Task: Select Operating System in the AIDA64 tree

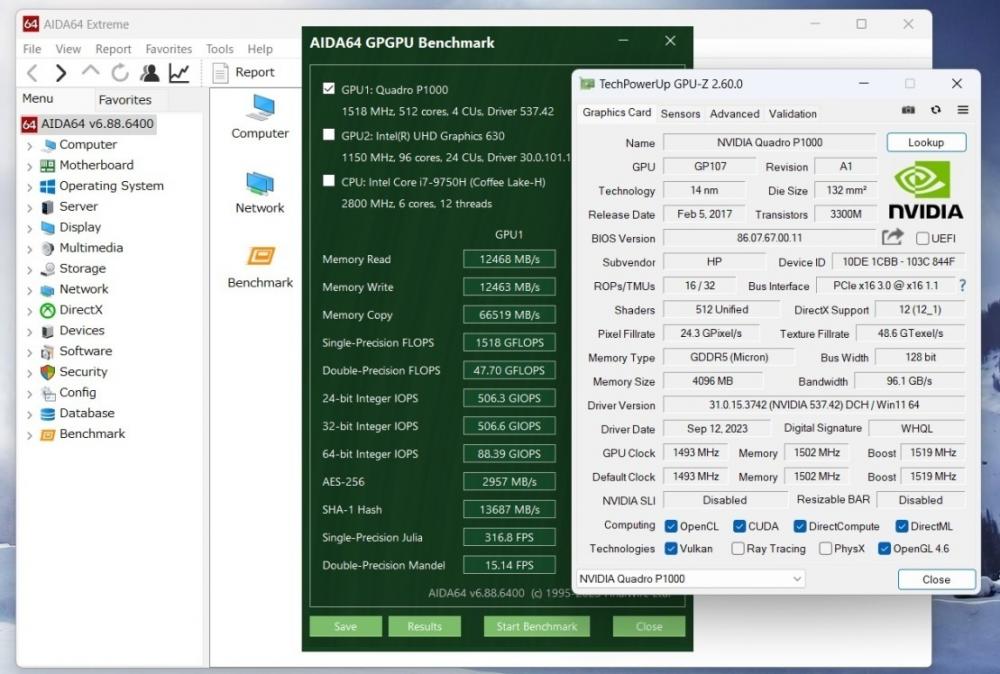Action: click(102, 186)
